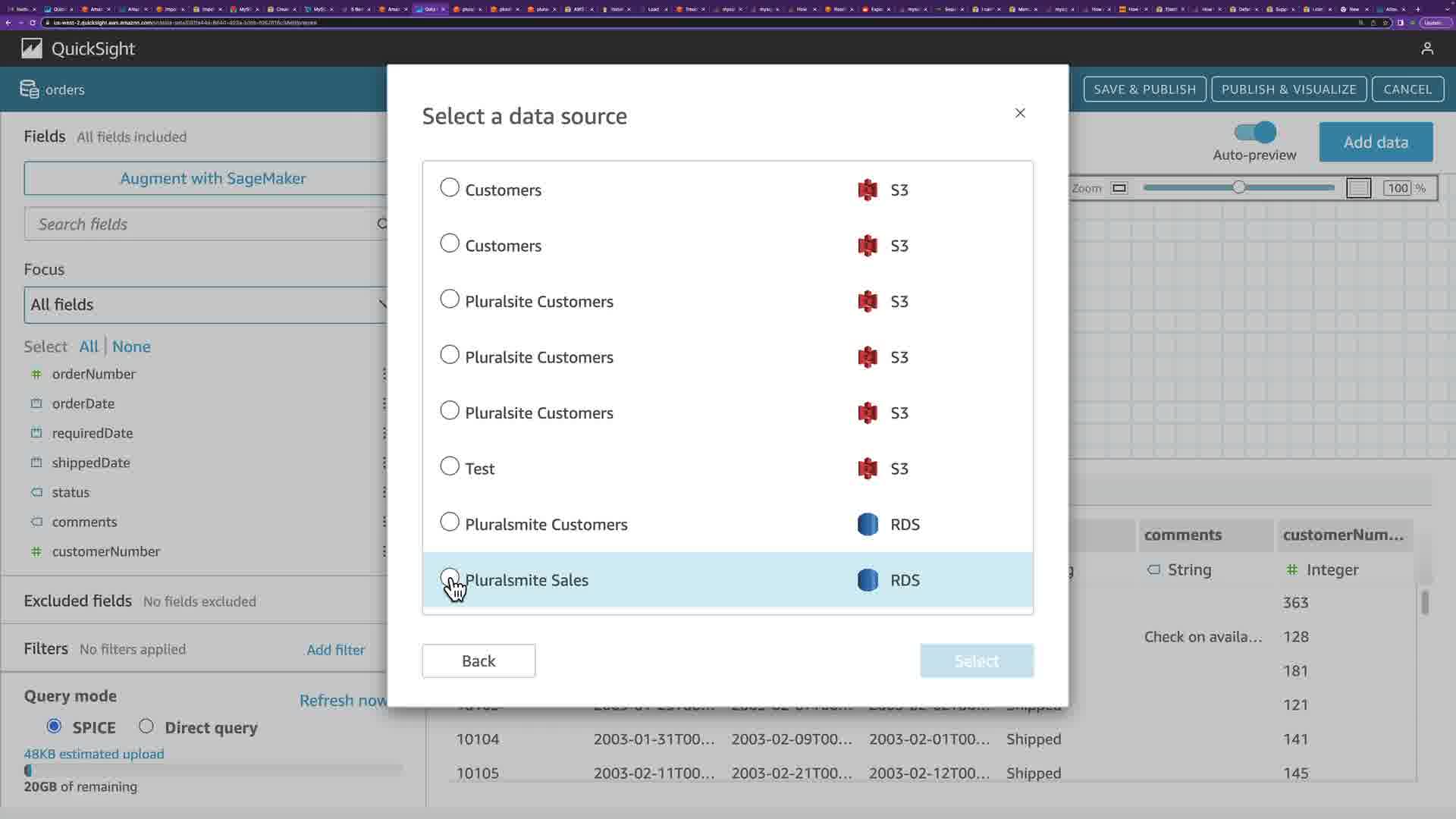Select the Test data source radio button
The image size is (1456, 819).
coord(450,466)
